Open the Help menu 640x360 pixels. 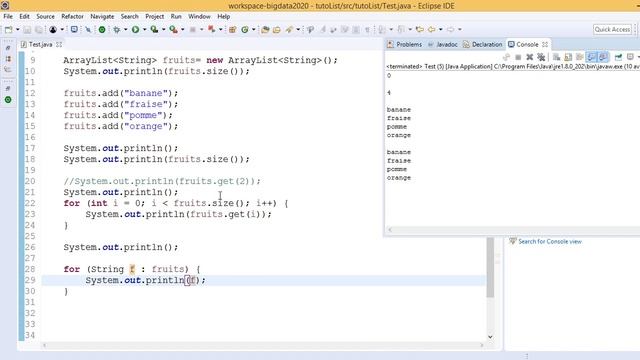223,16
